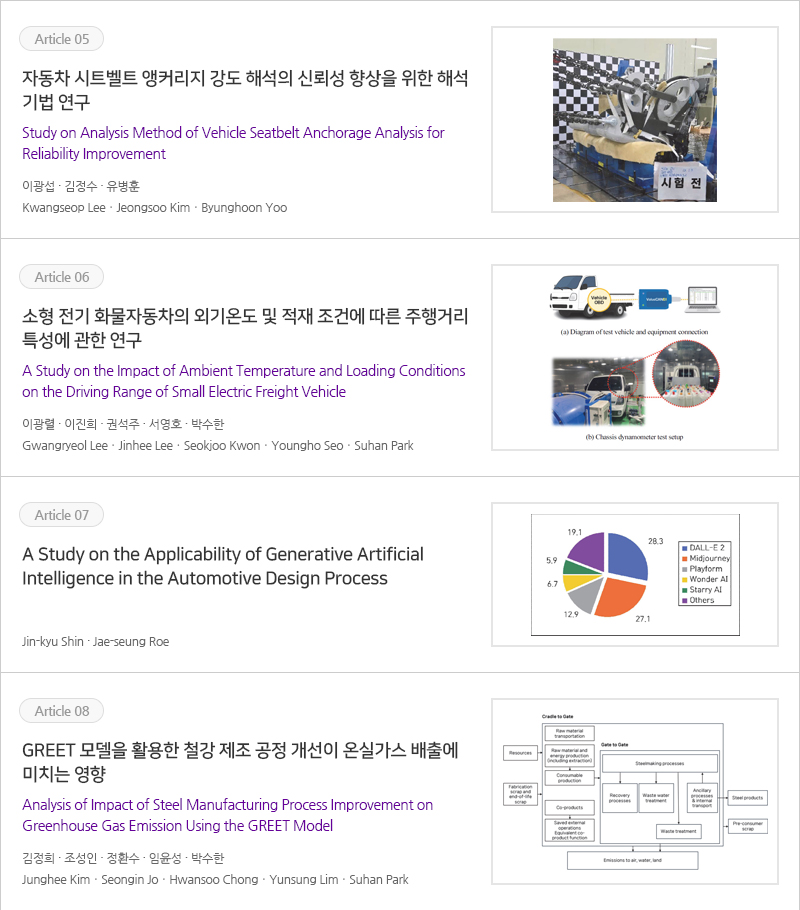Image resolution: width=800 pixels, height=910 pixels.
Task: View the steelmaking process flowchart thumbnail
Action: [x=634, y=791]
